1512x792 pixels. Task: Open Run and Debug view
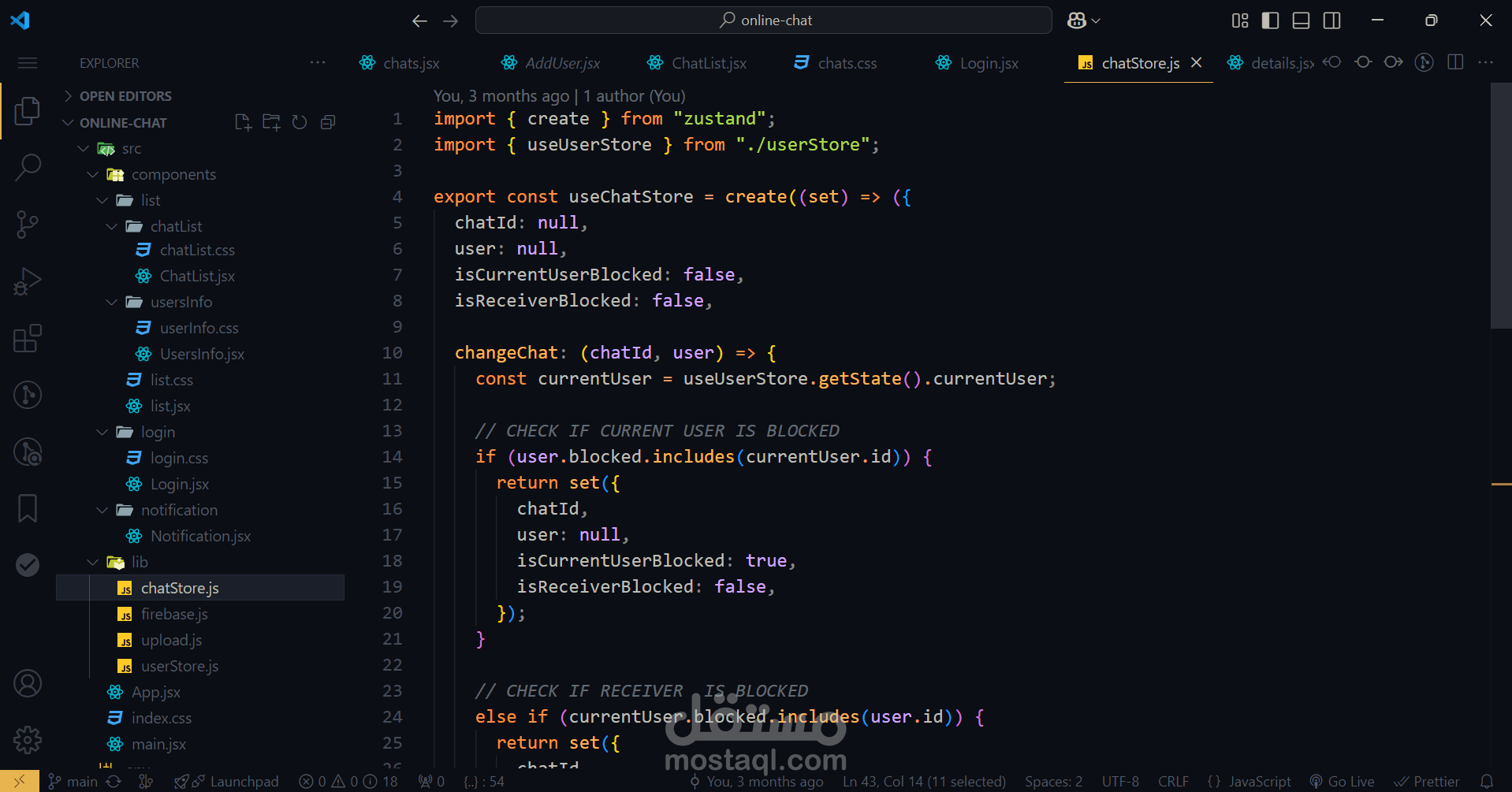pos(28,281)
